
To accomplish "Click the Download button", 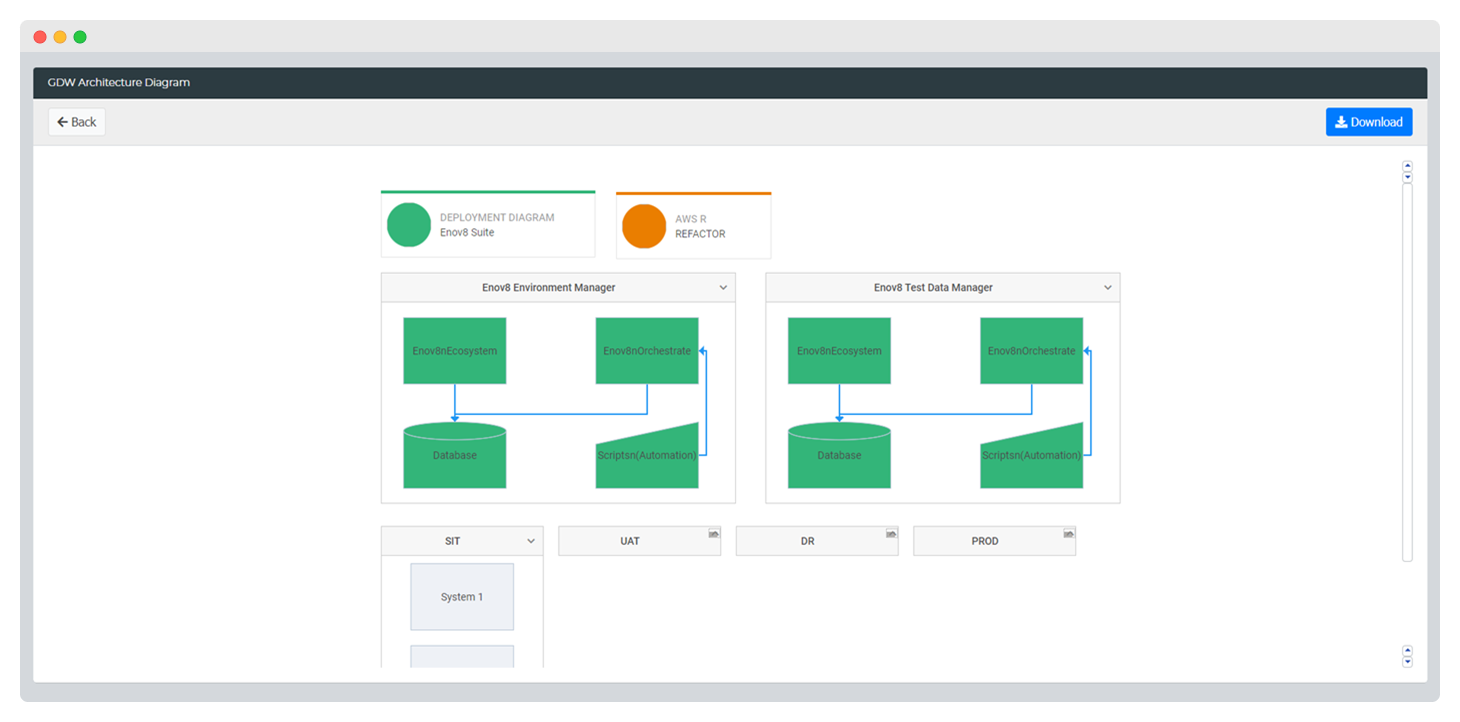I will click(x=1369, y=122).
